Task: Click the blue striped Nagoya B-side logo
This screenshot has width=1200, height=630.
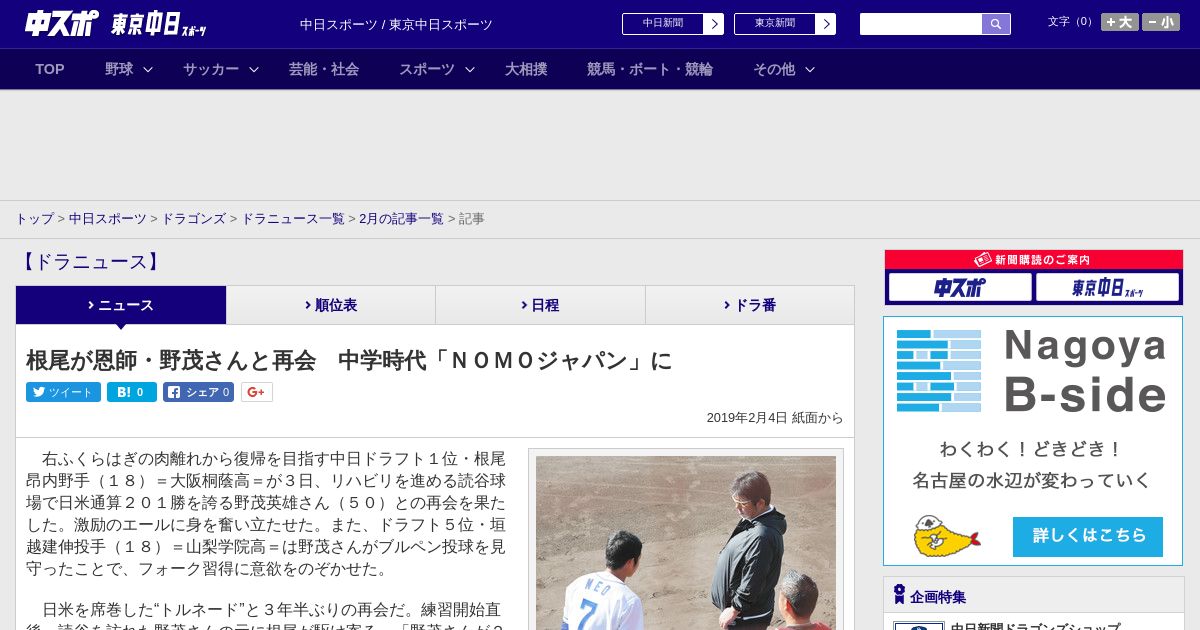Action: coord(939,371)
